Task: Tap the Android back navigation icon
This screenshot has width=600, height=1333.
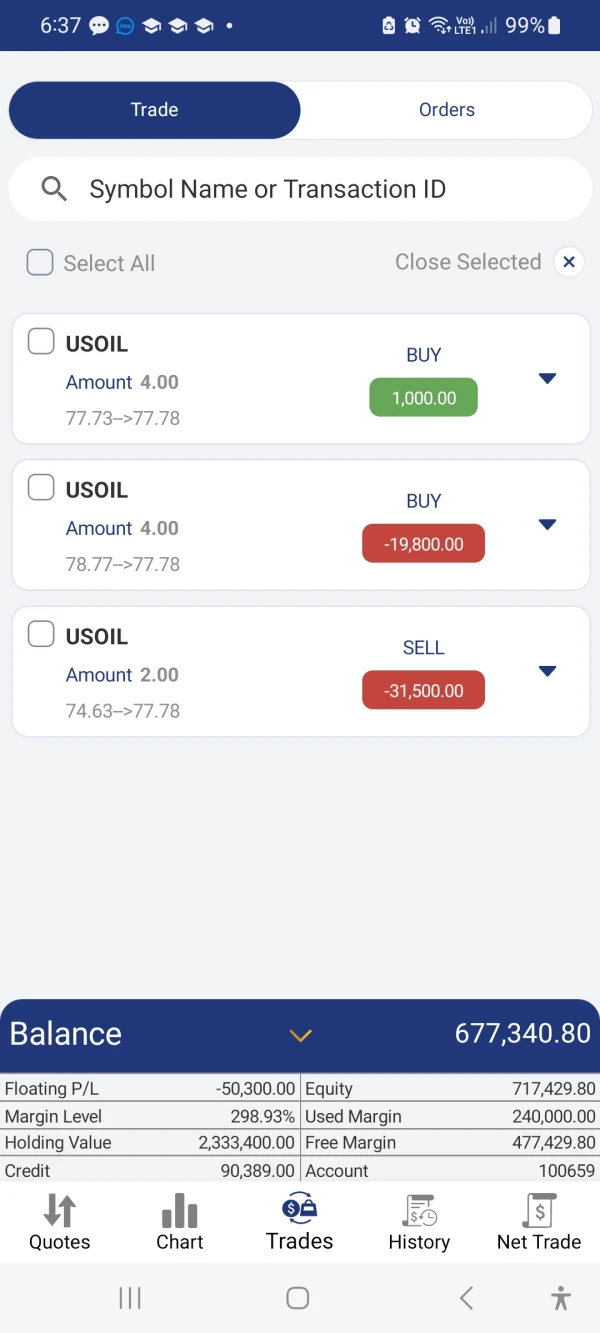Action: [x=466, y=1298]
